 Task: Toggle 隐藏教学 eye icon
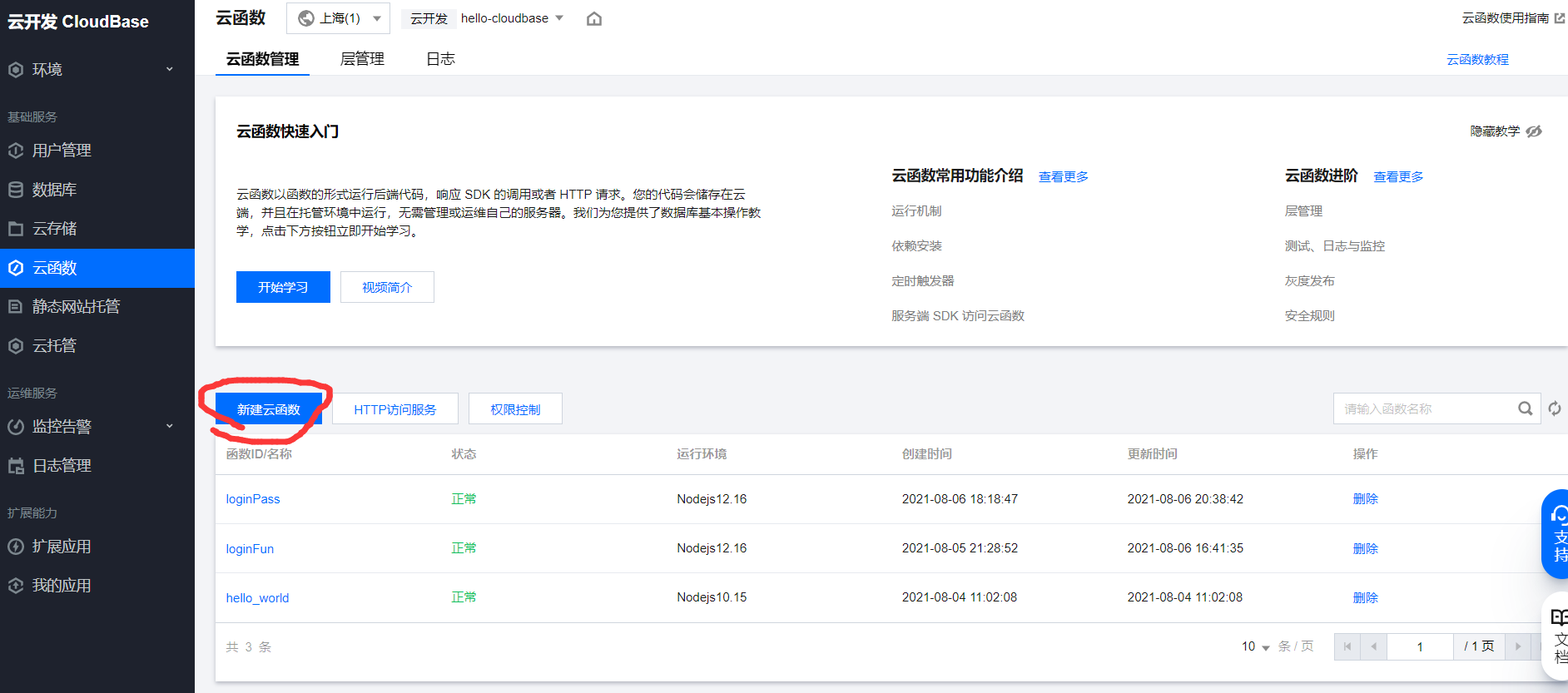[x=1534, y=131]
